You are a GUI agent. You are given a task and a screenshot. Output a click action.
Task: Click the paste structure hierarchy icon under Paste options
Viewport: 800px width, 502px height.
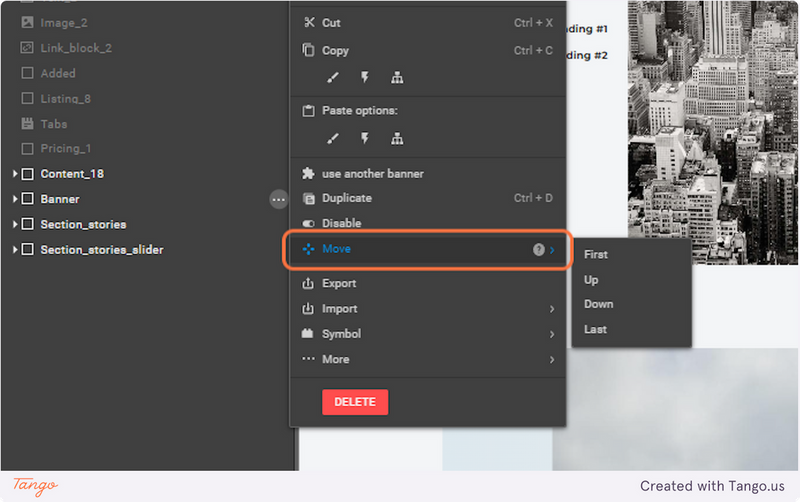click(x=397, y=138)
